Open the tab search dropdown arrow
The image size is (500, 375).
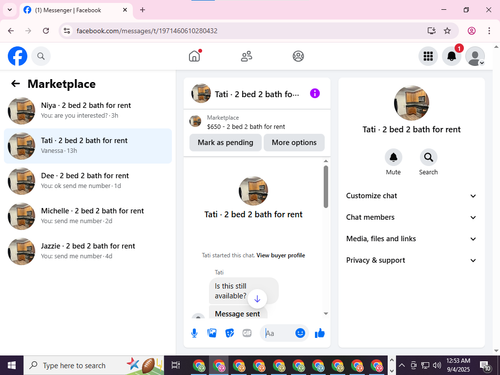pos(10,10)
